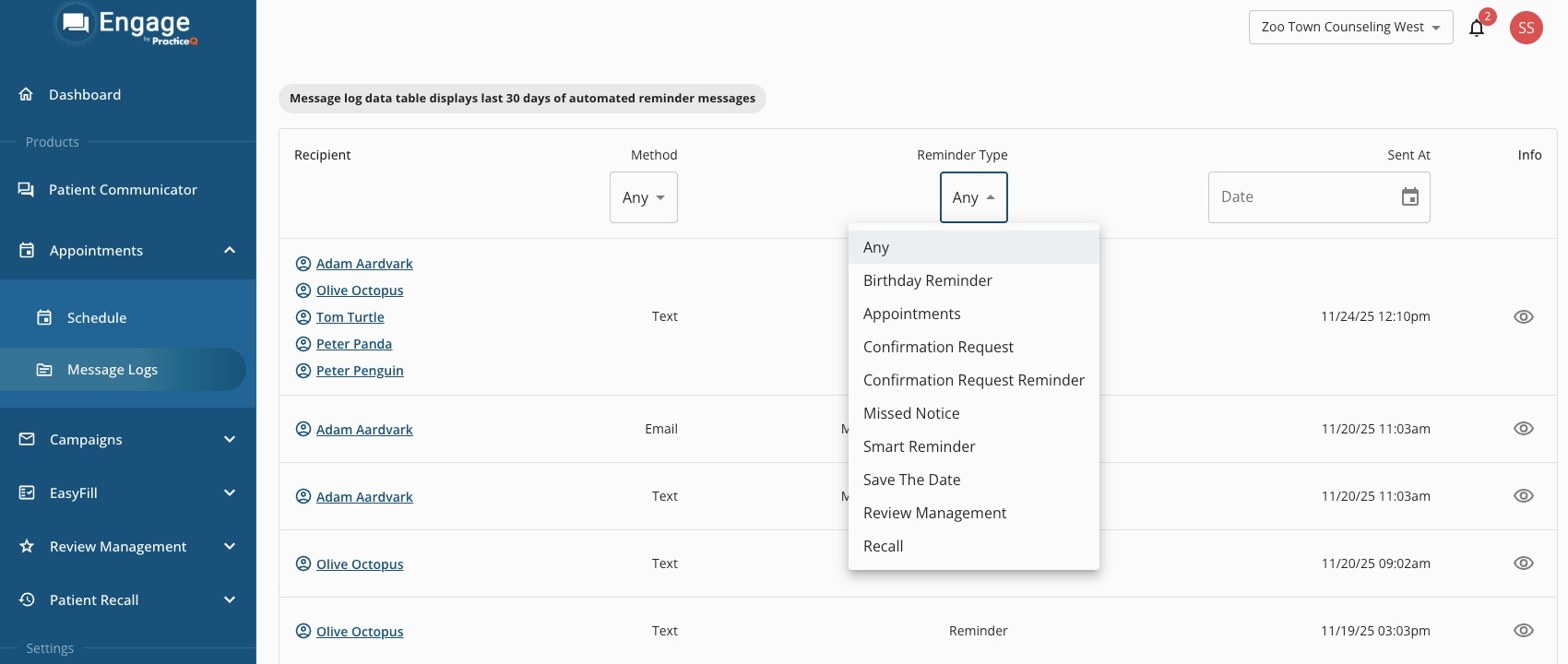This screenshot has height=664, width=1568.
Task: Expand the Campaigns sidebar section
Action: point(230,439)
